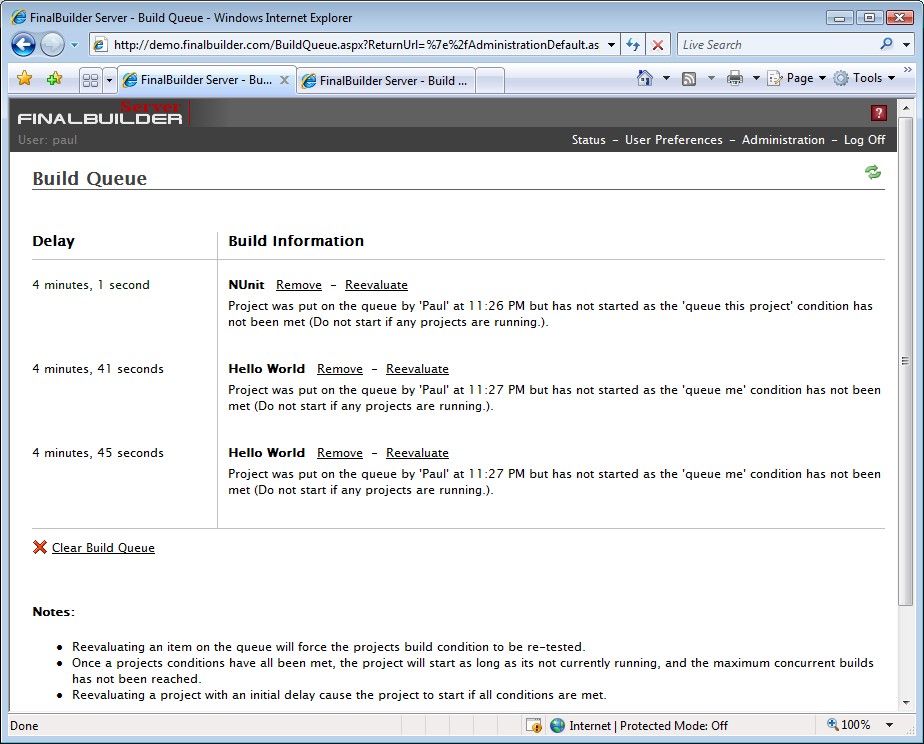This screenshot has width=924, height=744.
Task: Click Log Off
Action: 864,140
